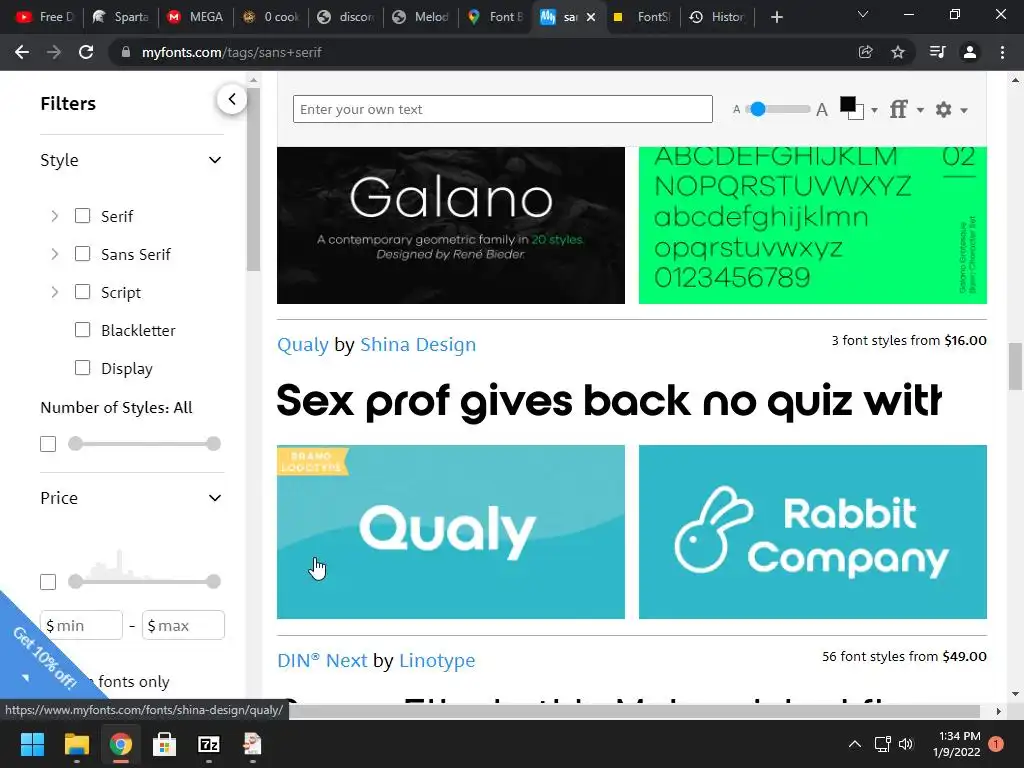This screenshot has width=1024, height=768.
Task: Check the Script style checkbox
Action: [x=82, y=291]
